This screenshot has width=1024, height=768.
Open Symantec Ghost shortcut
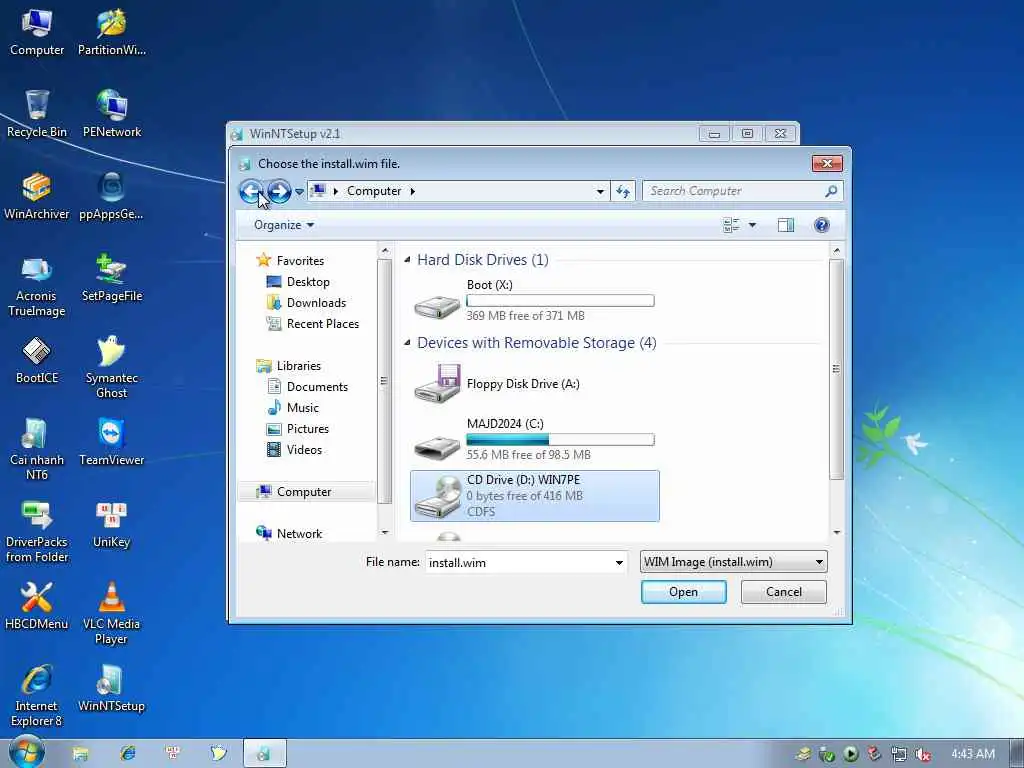point(112,367)
